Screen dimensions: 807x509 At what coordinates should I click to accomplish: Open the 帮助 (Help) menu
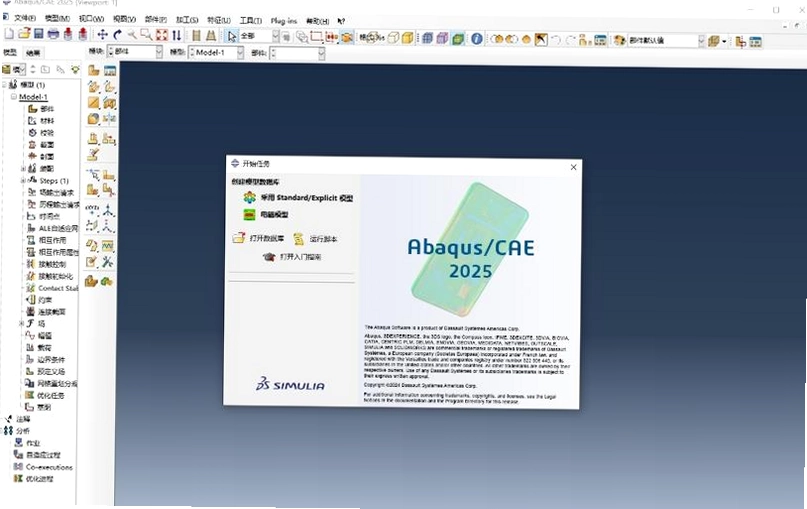tap(318, 21)
